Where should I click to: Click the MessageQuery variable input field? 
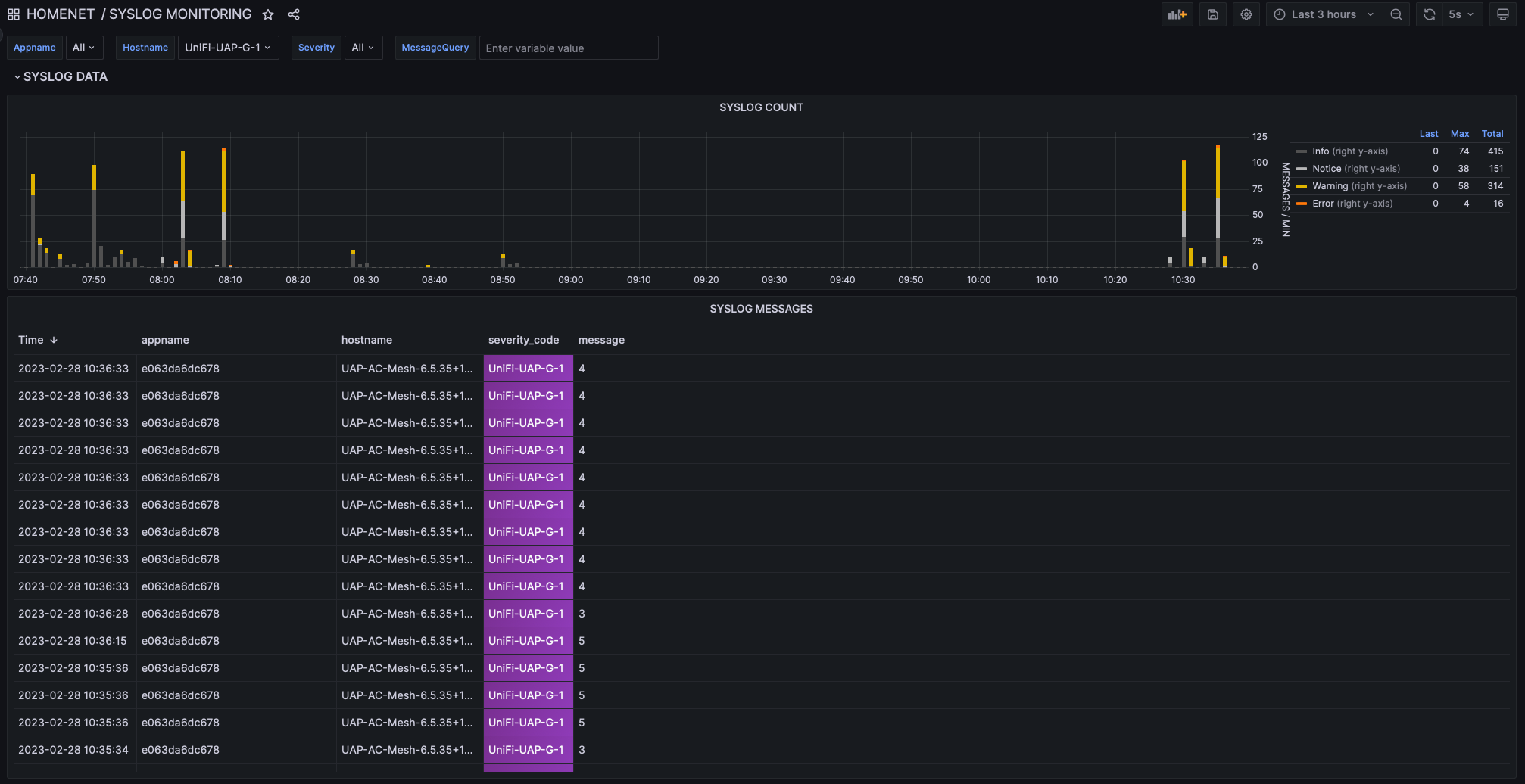[x=568, y=48]
